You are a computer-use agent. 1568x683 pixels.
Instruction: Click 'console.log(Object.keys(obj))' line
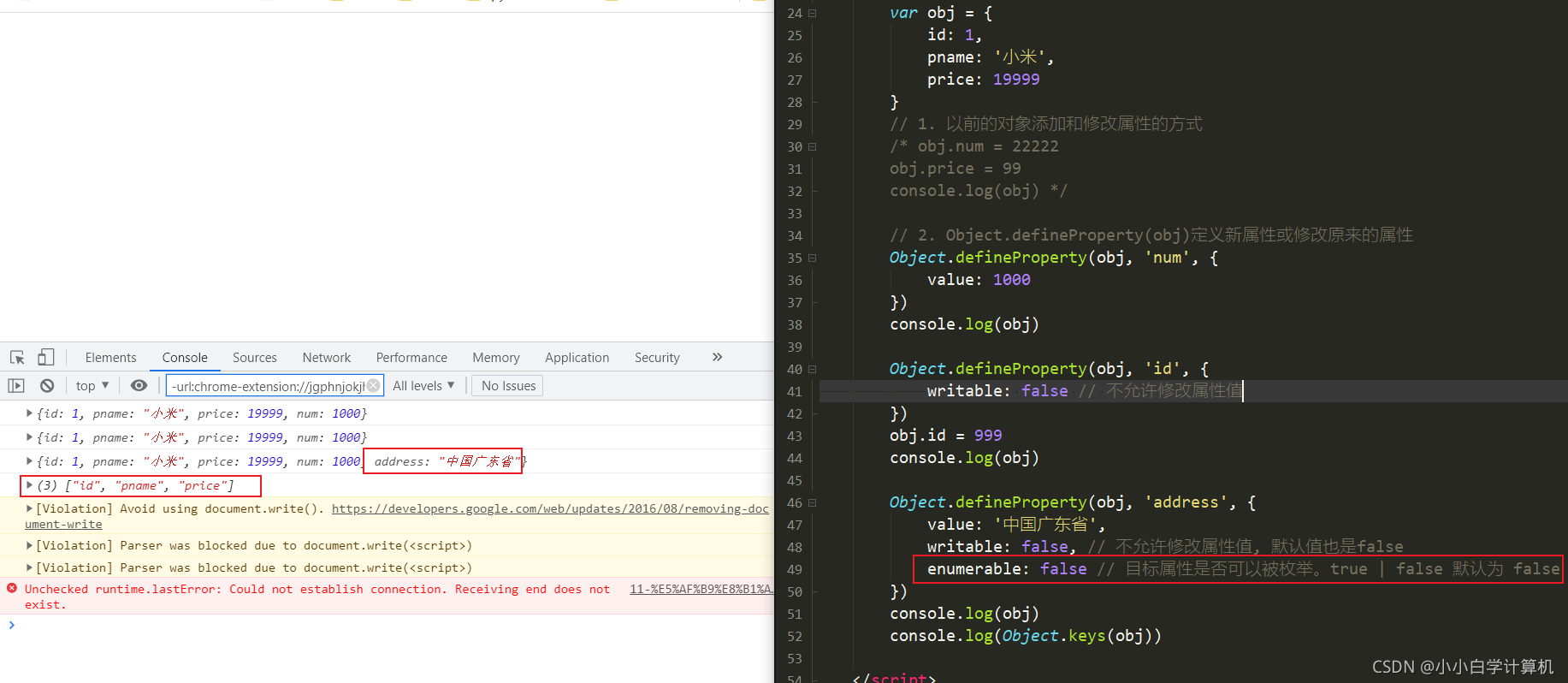[x=1026, y=636]
